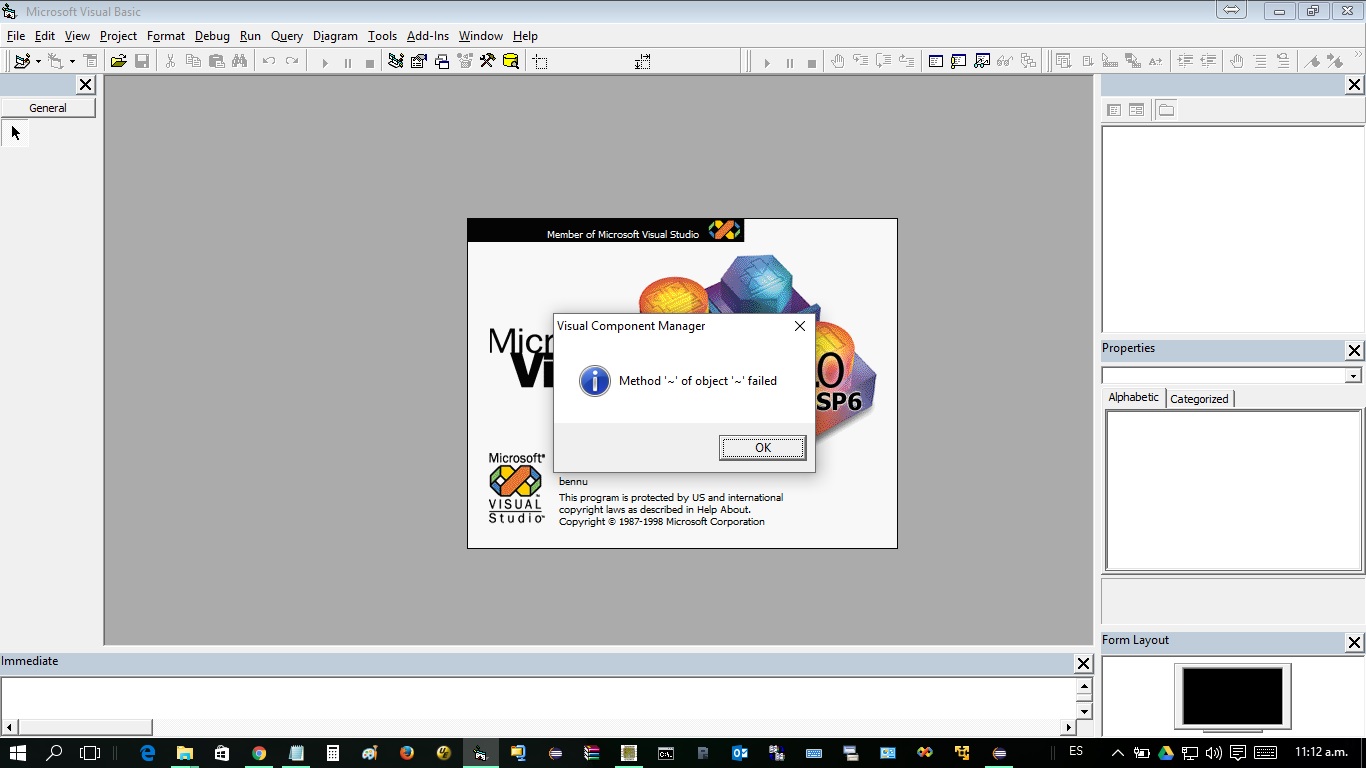Open the Project Explorer toolbar icon
This screenshot has height=768, width=1366.
394,60
